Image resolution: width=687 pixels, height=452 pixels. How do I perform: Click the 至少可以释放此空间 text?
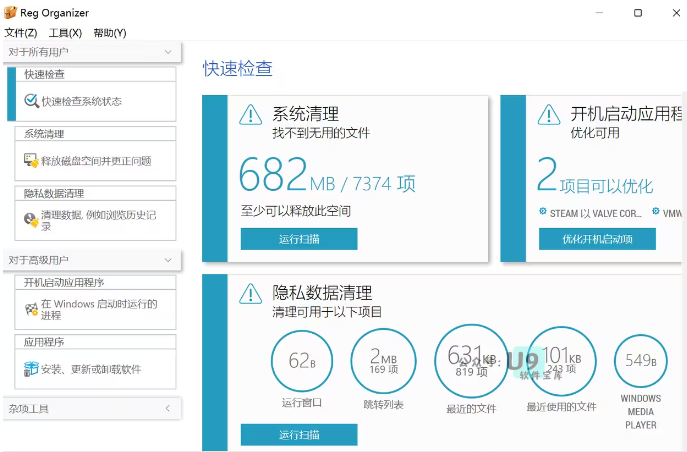pos(296,211)
